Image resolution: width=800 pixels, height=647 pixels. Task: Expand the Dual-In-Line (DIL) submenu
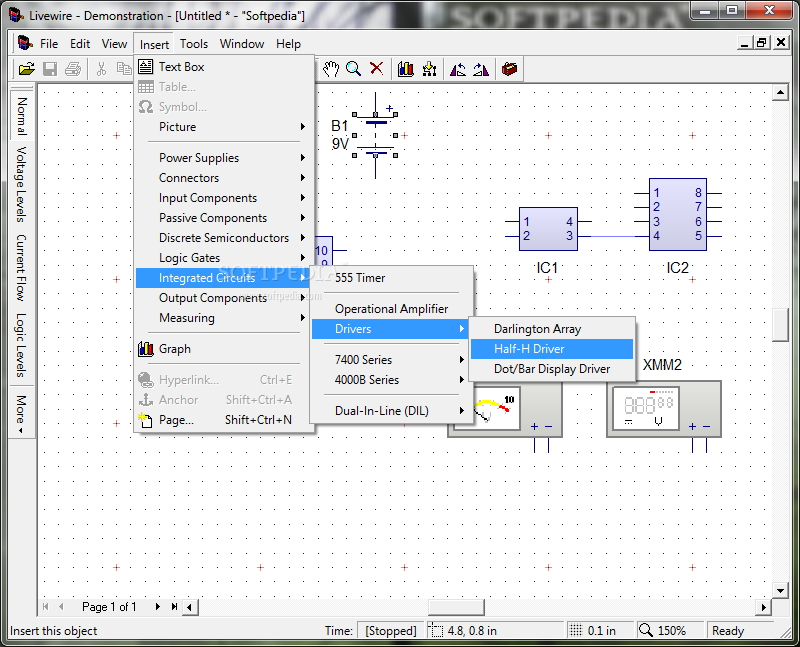(x=390, y=411)
